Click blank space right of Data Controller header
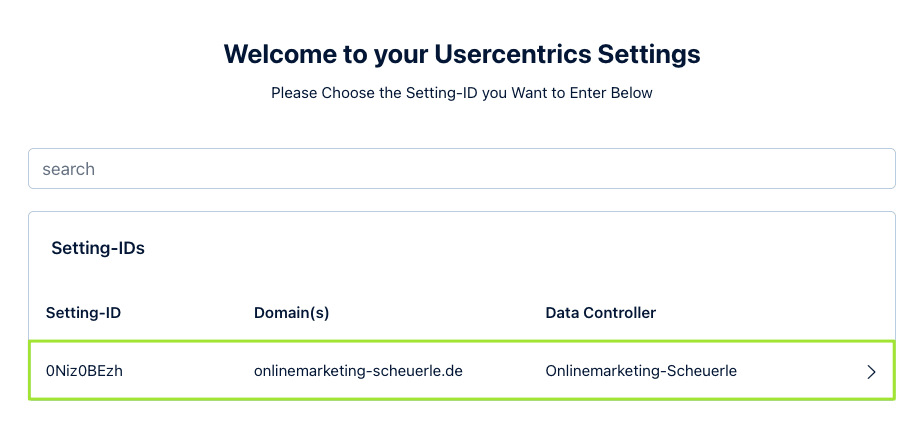This screenshot has width=923, height=428. (770, 313)
